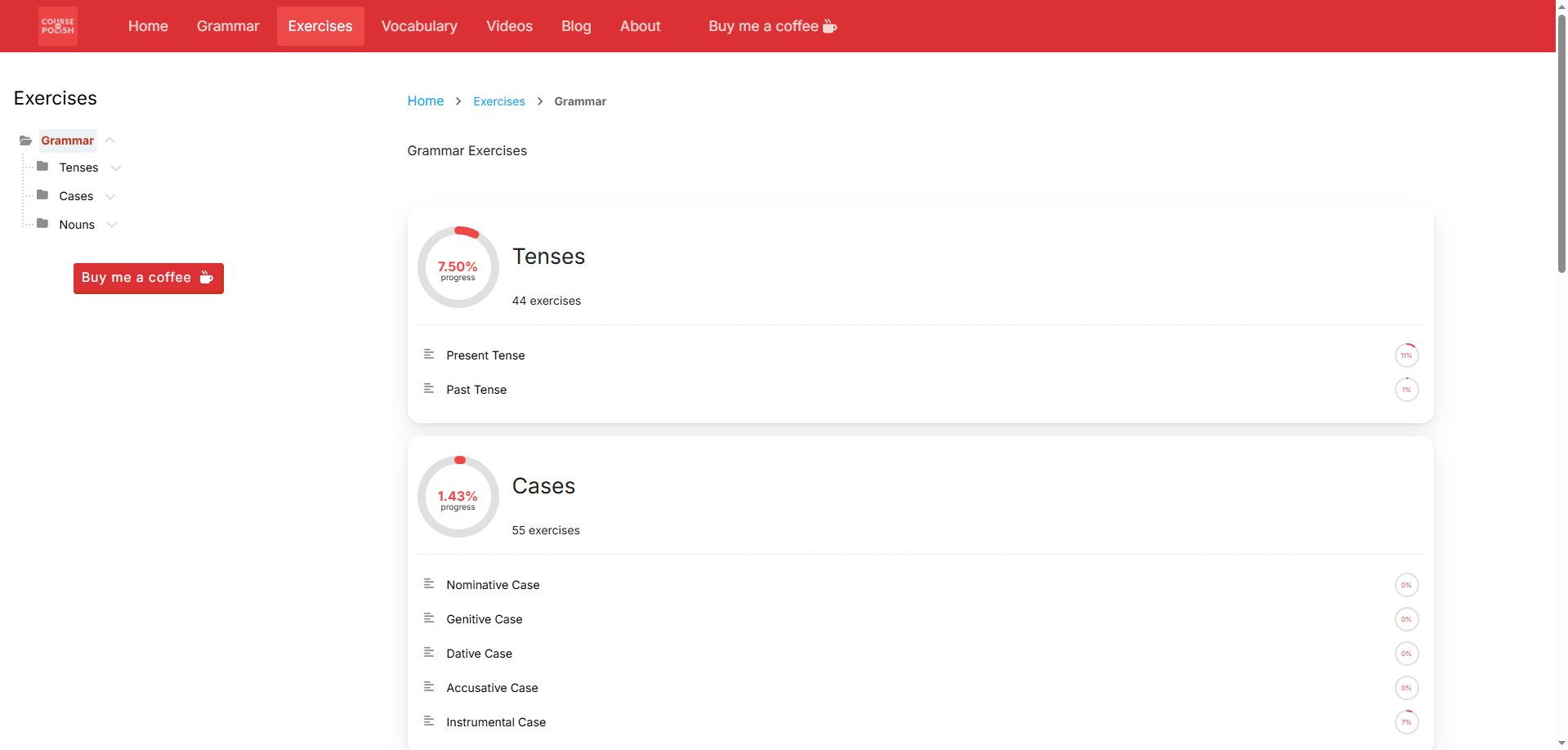The height and width of the screenshot is (750, 1568).
Task: Open the Exercises breadcrumb link
Action: [x=498, y=100]
